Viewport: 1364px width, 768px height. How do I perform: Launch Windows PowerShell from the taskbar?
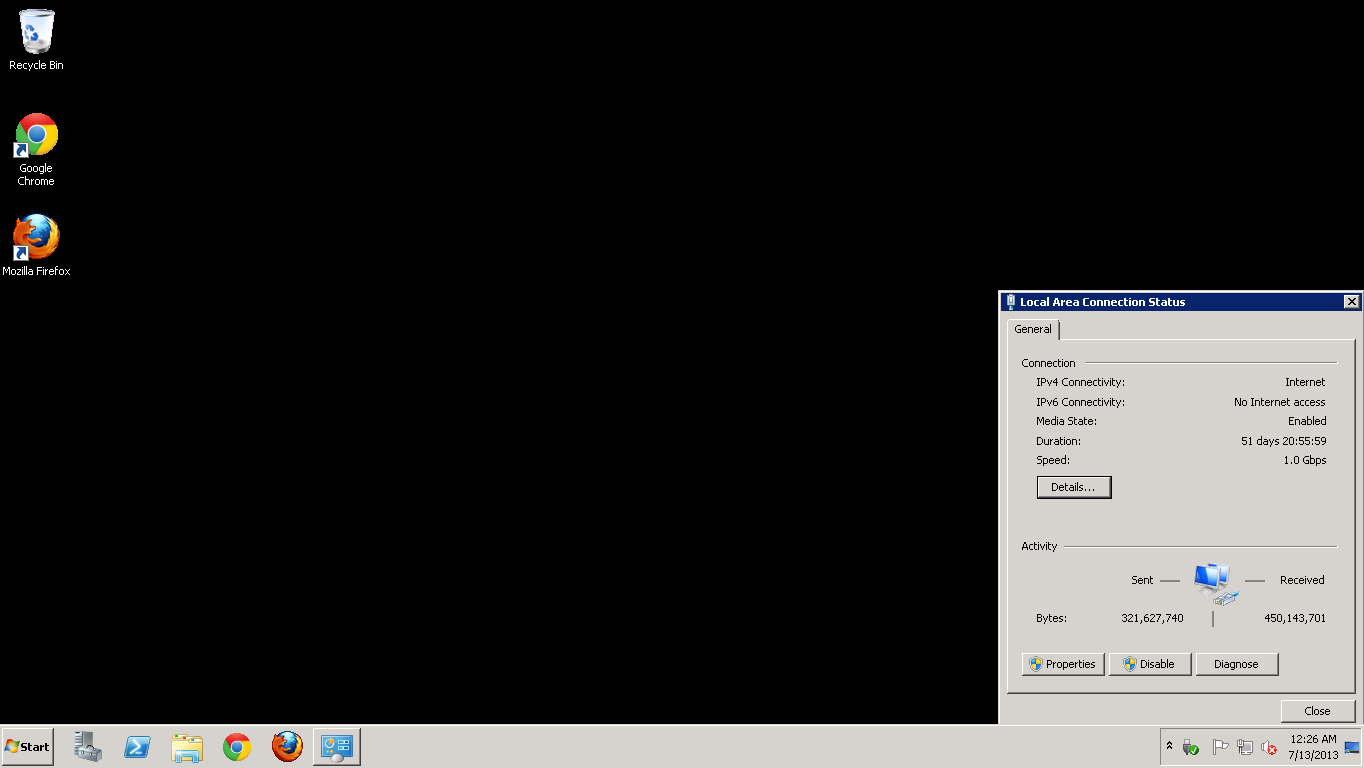coord(137,747)
